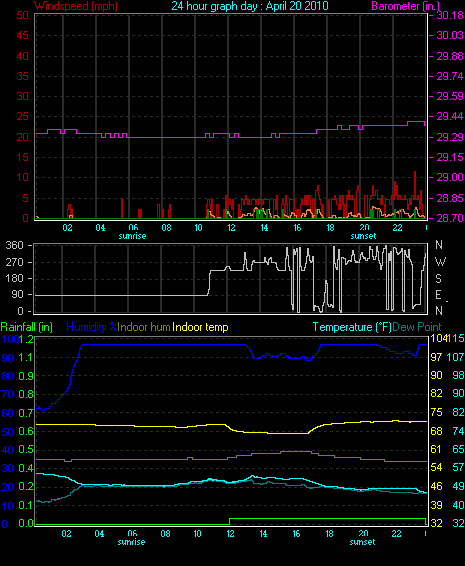Click the blue humidity value "50"
This screenshot has width=465, height=566.
[x=8, y=432]
